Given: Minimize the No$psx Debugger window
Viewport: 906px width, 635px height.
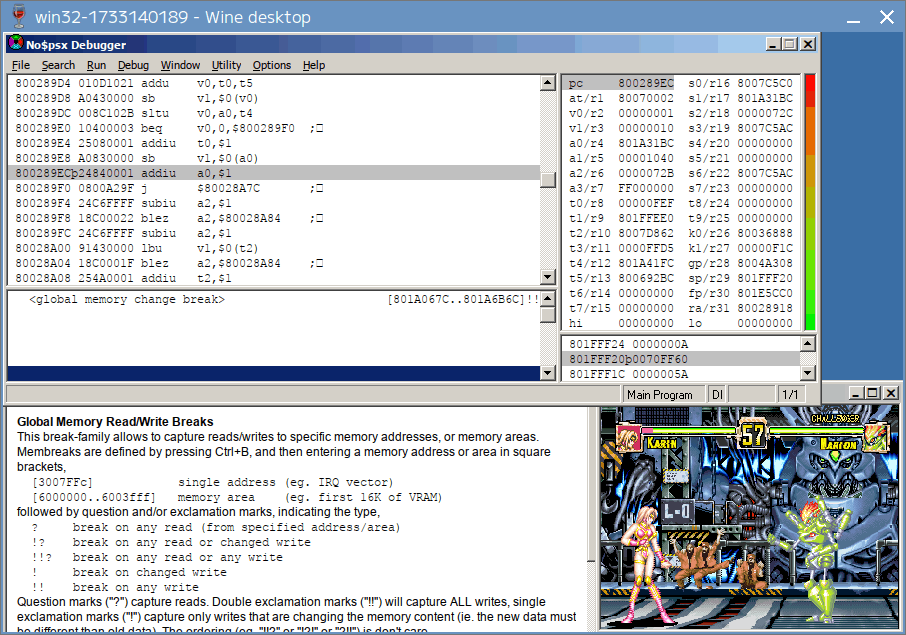Looking at the screenshot, I should 773,44.
